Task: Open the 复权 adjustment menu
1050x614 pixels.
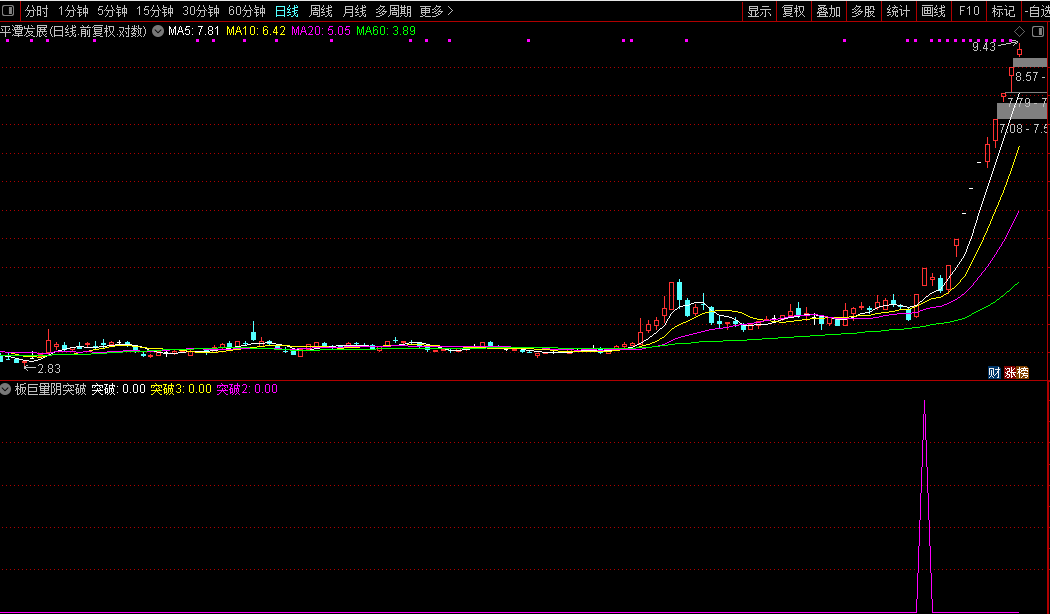Action: tap(794, 11)
